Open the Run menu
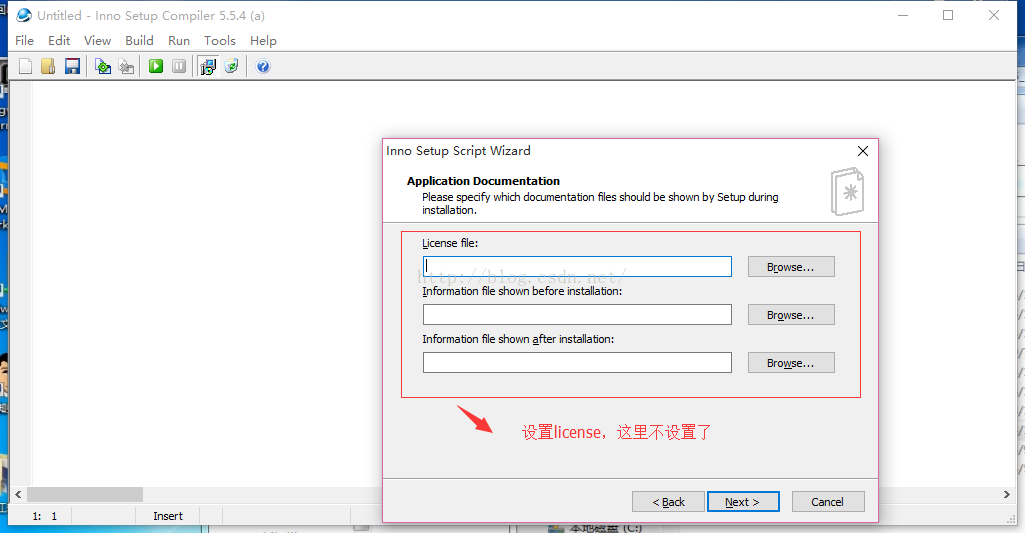Screen dimensions: 1025x533 coord(178,41)
